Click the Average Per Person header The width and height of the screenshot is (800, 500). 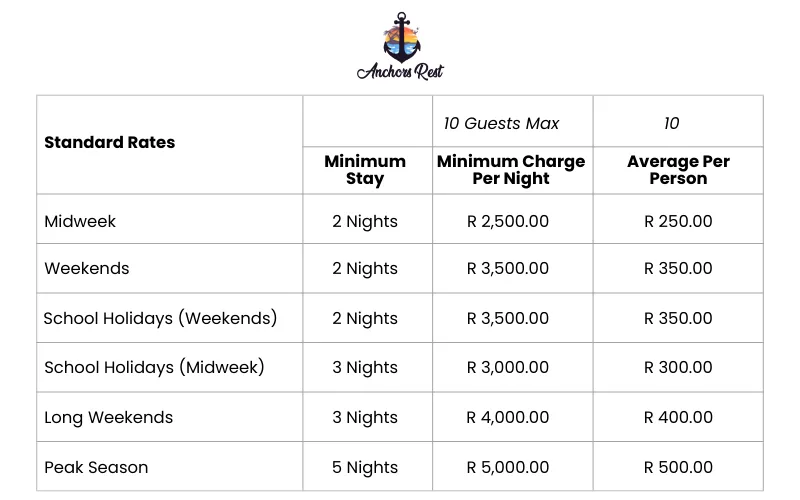click(678, 170)
